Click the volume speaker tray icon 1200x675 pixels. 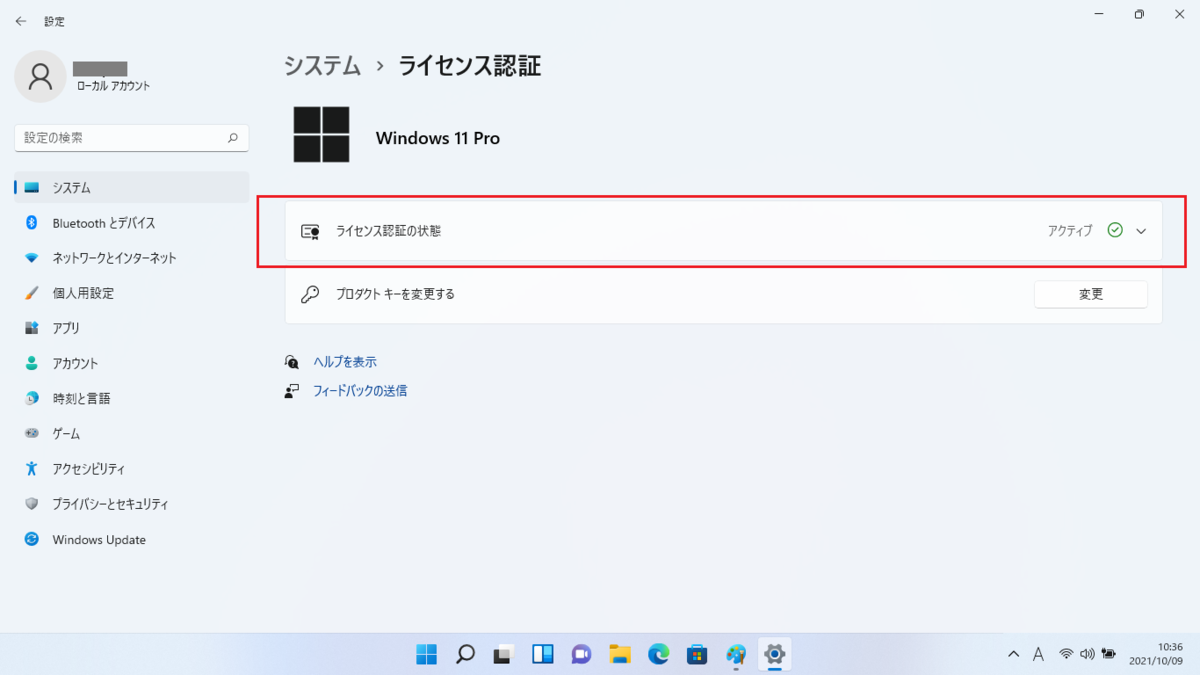pyautogui.click(x=1087, y=654)
